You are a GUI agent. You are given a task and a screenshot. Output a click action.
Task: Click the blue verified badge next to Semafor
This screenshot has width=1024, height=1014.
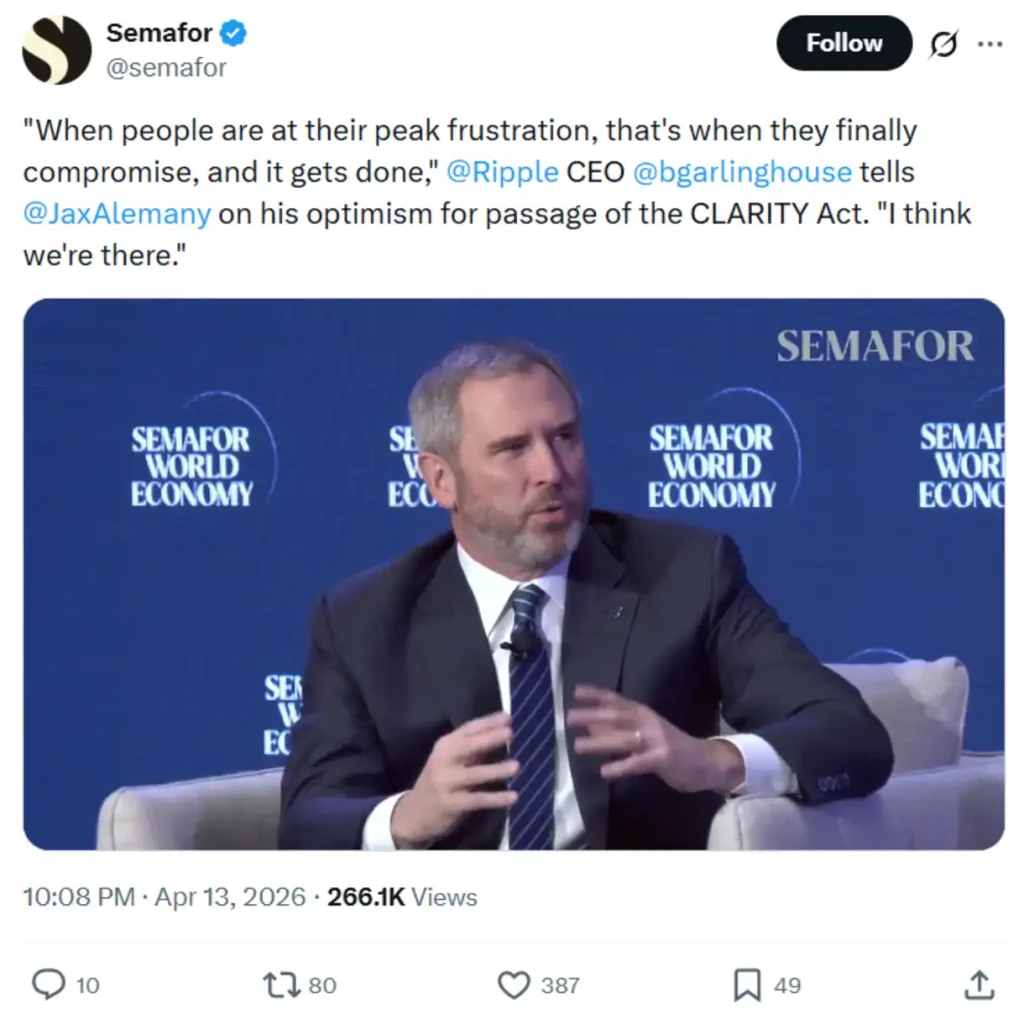tap(233, 32)
